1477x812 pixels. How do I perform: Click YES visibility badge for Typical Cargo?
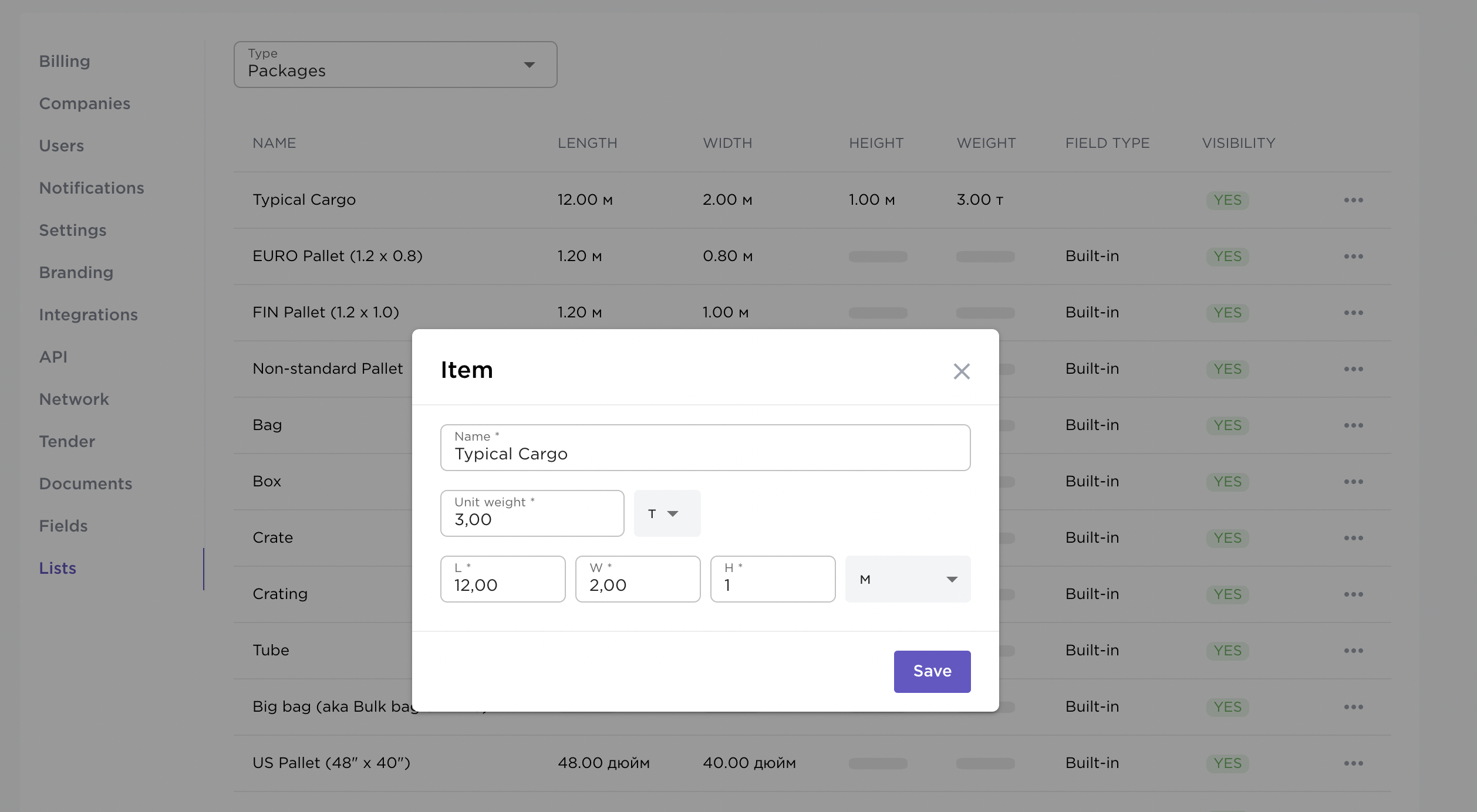coord(1228,200)
